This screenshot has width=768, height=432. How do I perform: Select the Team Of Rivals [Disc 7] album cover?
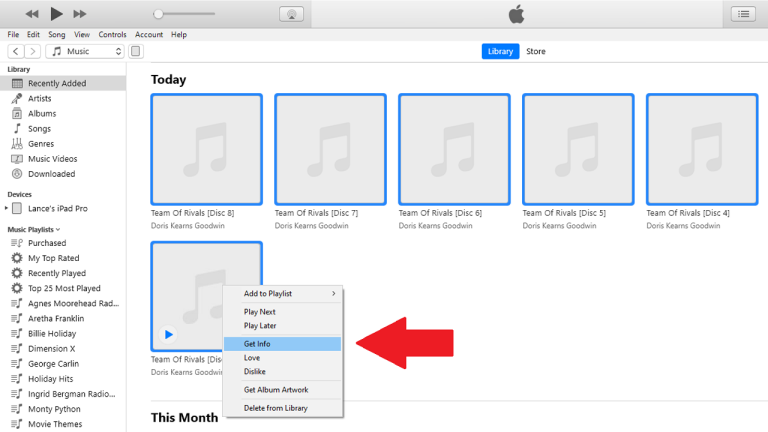(331, 149)
